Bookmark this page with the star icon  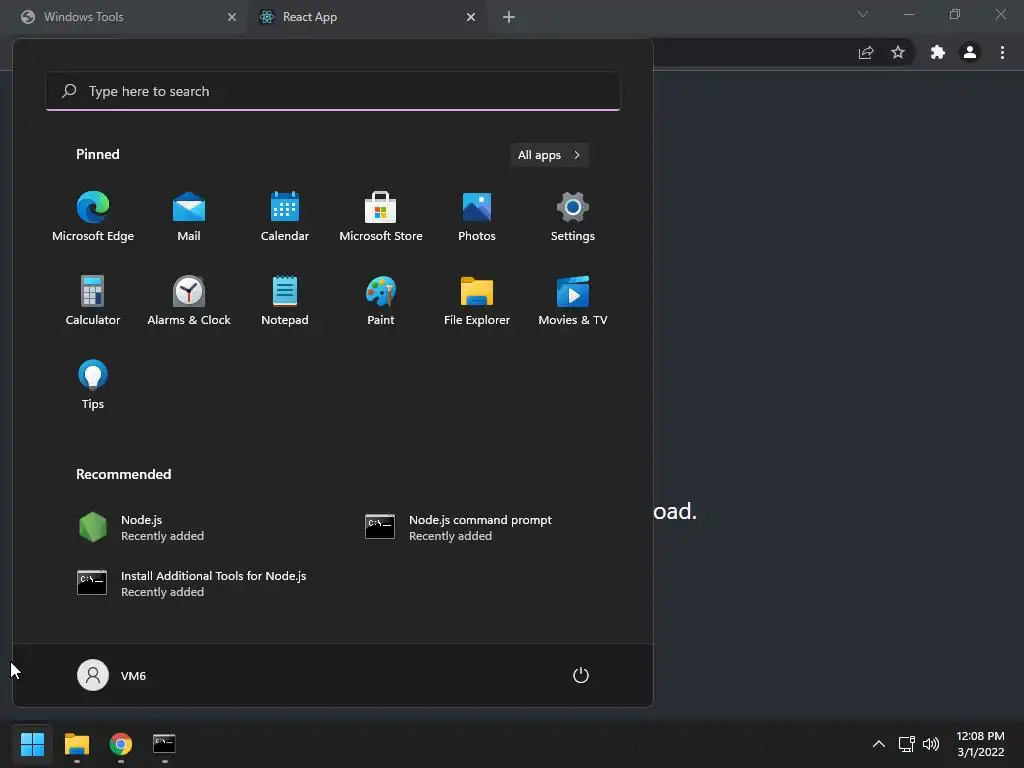(x=898, y=53)
